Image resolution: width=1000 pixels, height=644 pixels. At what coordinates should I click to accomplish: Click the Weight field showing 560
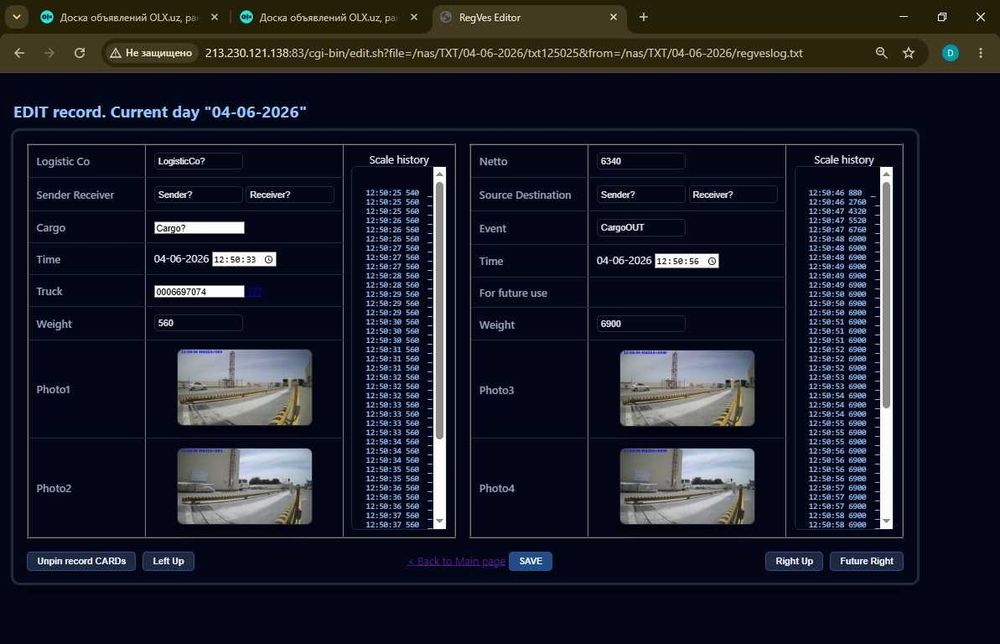(198, 323)
